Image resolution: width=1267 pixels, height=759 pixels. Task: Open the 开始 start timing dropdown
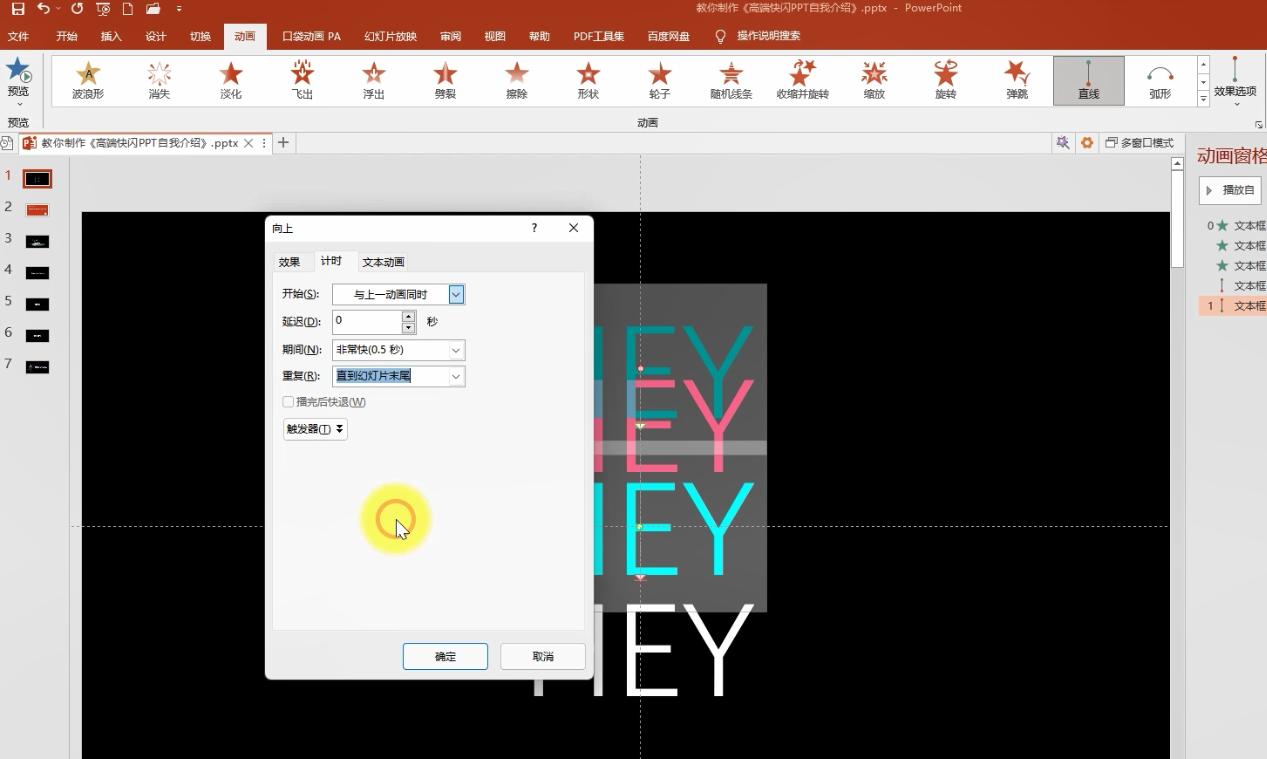456,294
